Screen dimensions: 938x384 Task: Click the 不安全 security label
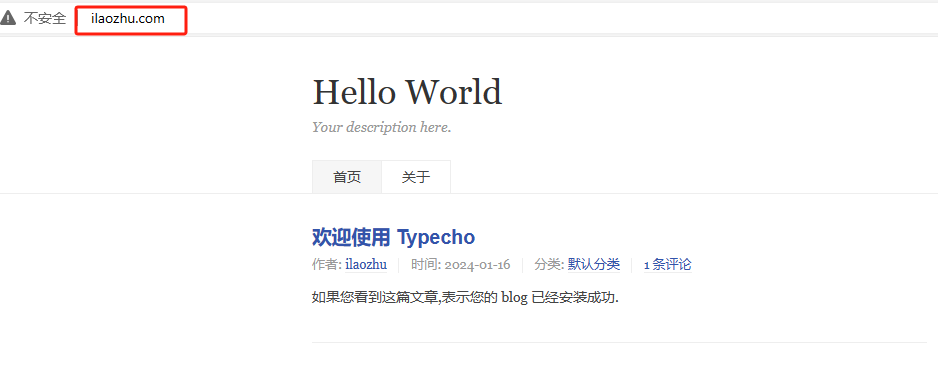tap(45, 19)
